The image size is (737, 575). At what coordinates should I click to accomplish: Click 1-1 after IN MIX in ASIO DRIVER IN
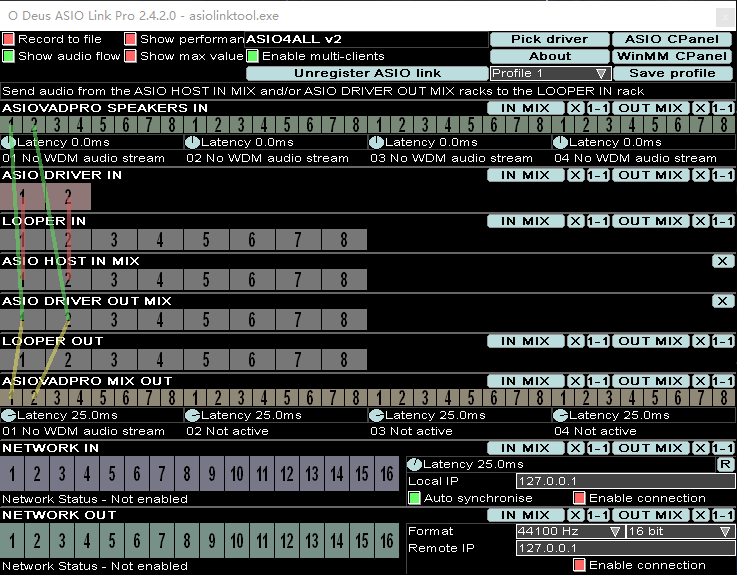pos(598,175)
